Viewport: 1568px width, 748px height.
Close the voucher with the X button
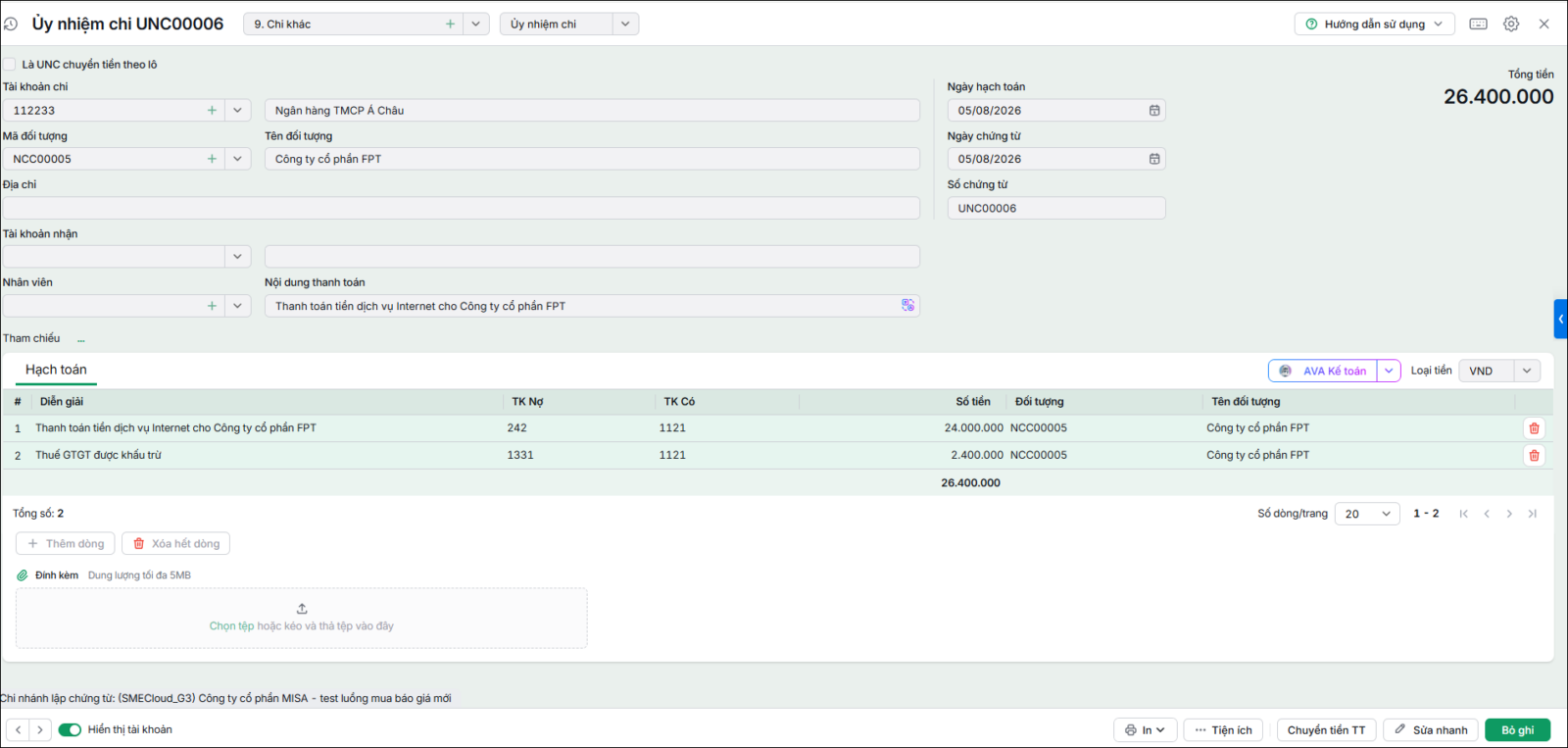[1543, 24]
